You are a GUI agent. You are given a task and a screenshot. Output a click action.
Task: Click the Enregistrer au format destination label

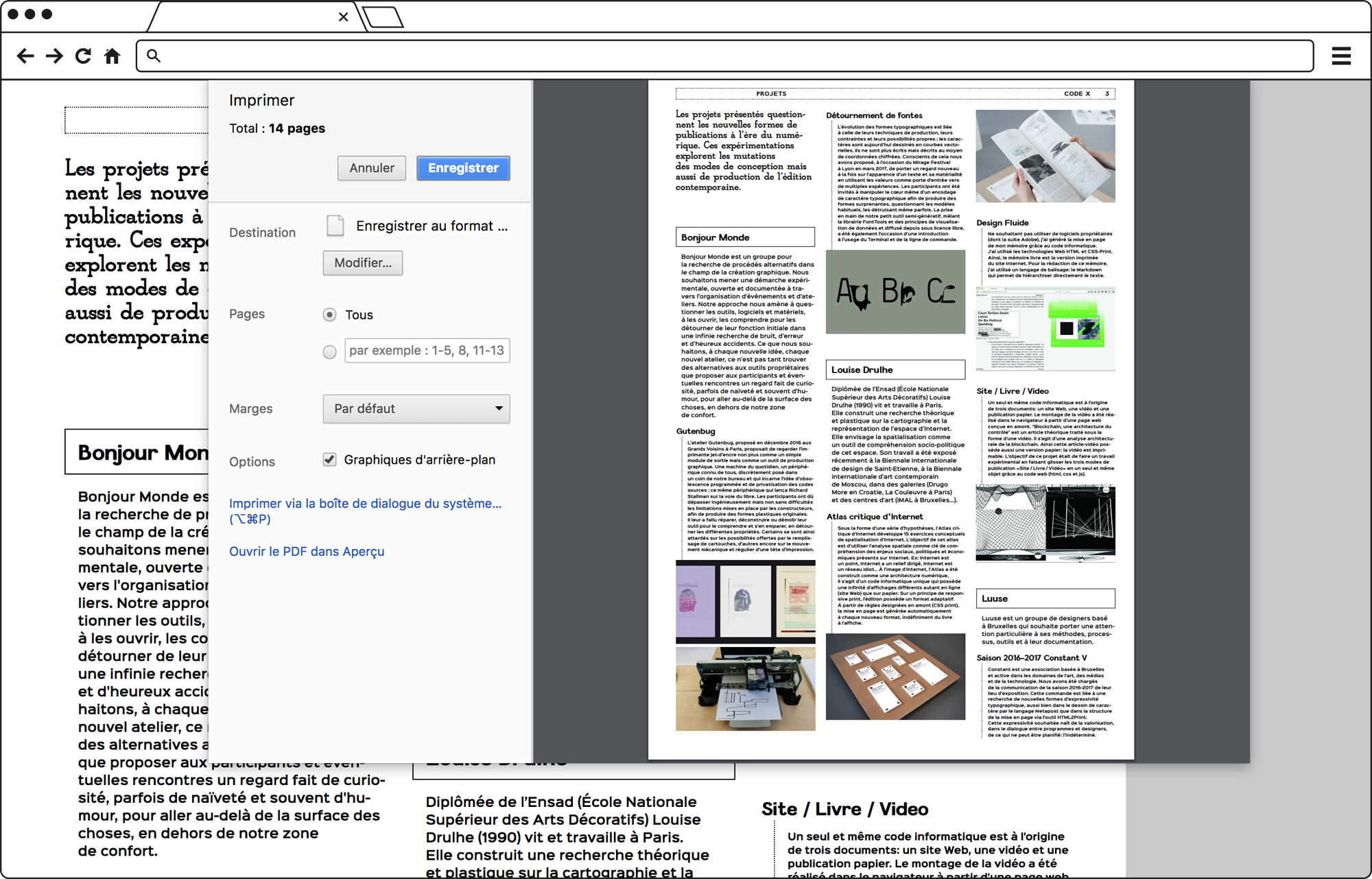pos(432,226)
